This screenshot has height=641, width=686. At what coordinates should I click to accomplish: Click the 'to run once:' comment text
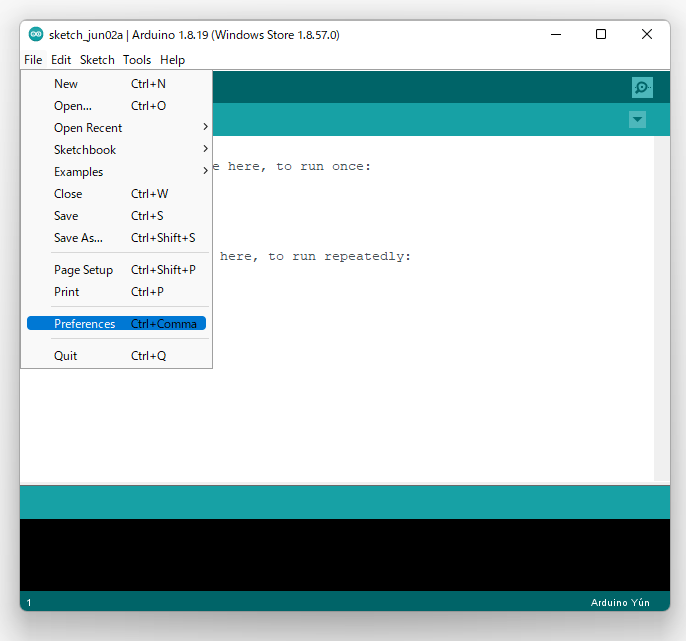point(323,167)
